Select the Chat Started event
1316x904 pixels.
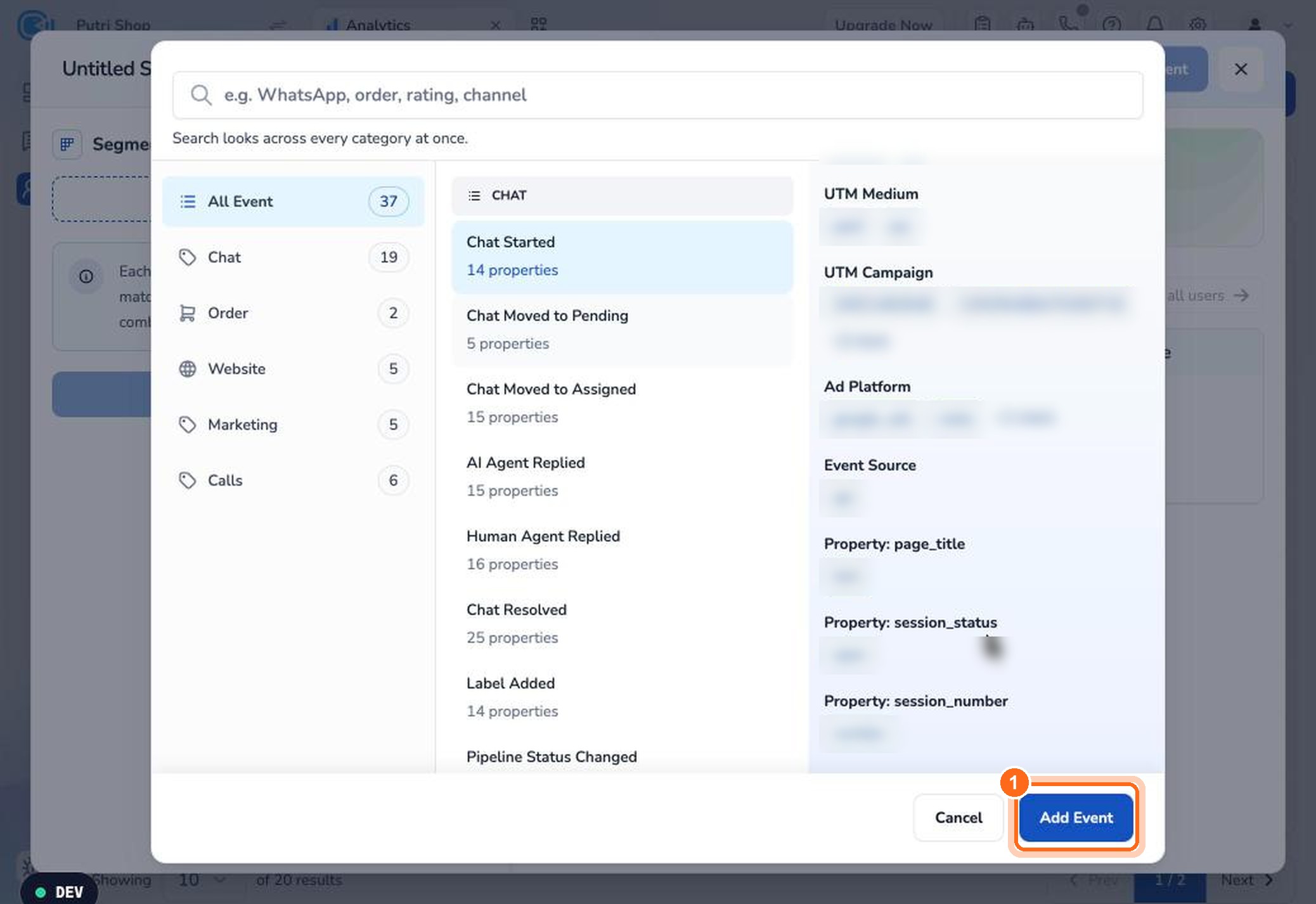pos(622,257)
